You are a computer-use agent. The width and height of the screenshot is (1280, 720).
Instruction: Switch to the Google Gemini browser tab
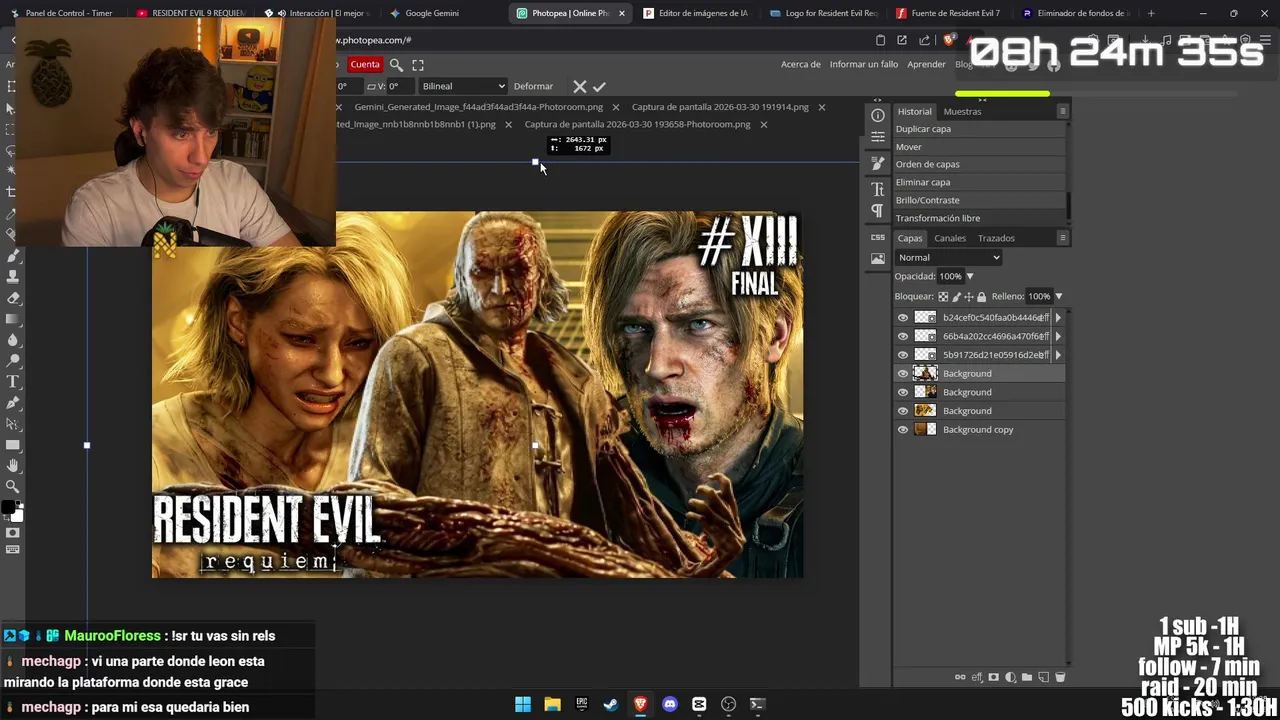(432, 13)
